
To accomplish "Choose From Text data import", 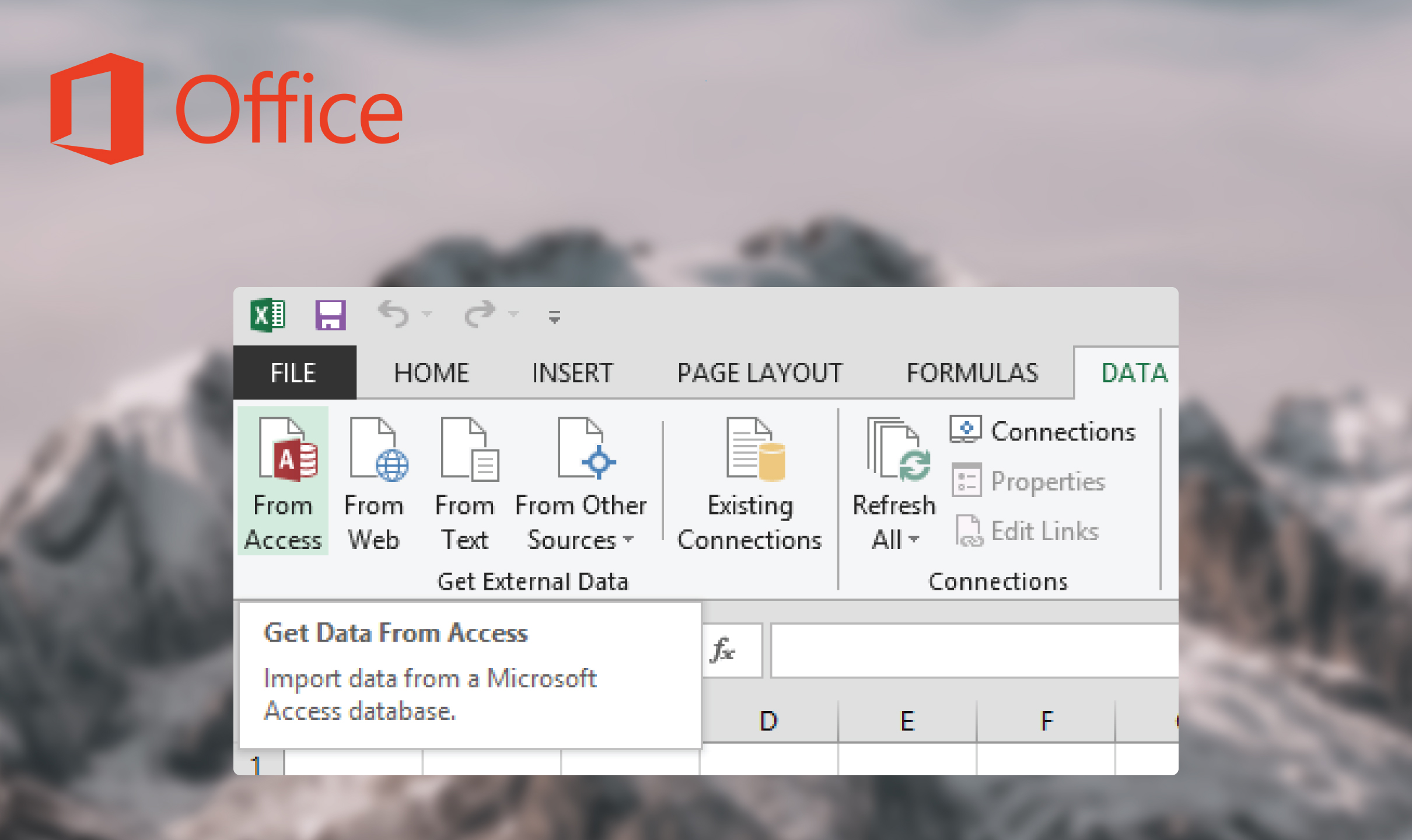I will (465, 482).
